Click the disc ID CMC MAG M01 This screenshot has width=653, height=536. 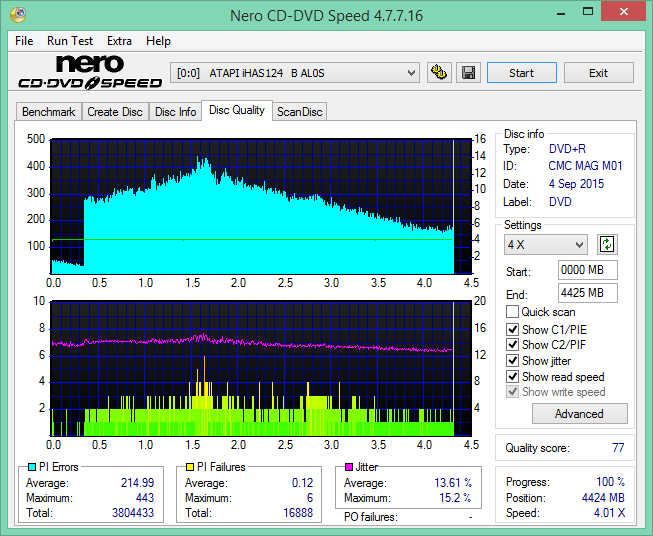click(585, 166)
